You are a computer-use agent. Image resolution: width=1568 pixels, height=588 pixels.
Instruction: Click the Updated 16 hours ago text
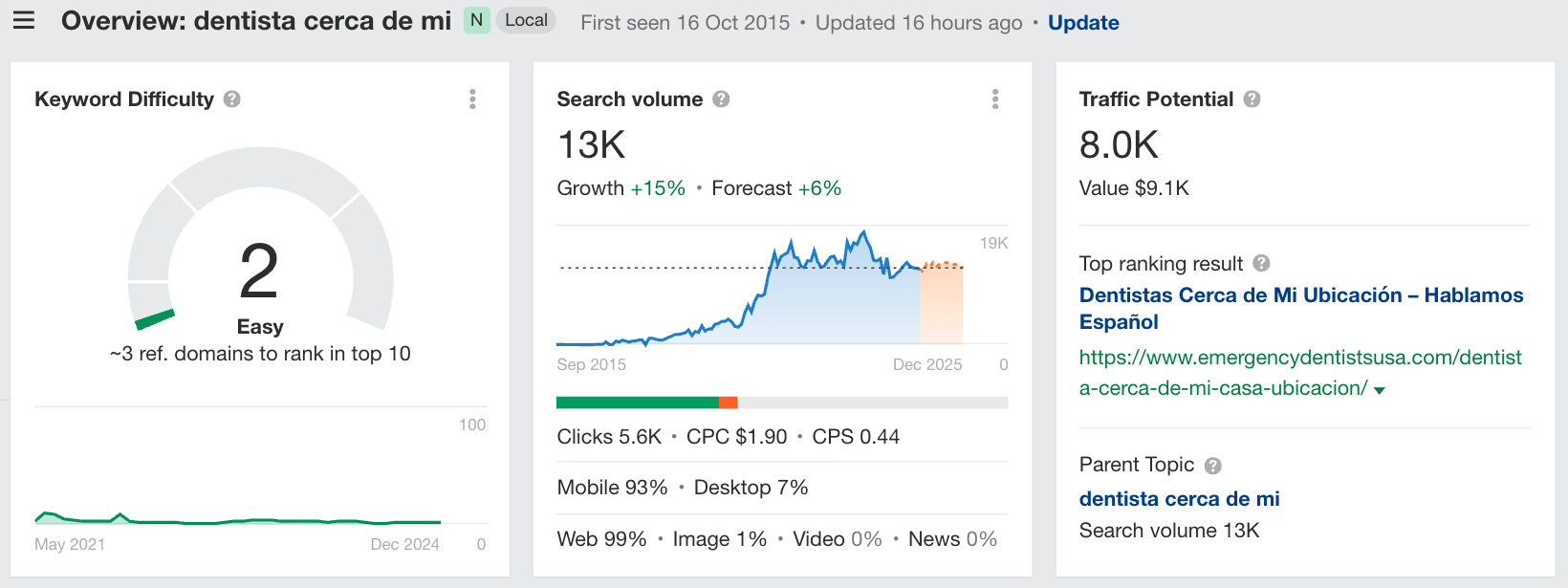919,23
